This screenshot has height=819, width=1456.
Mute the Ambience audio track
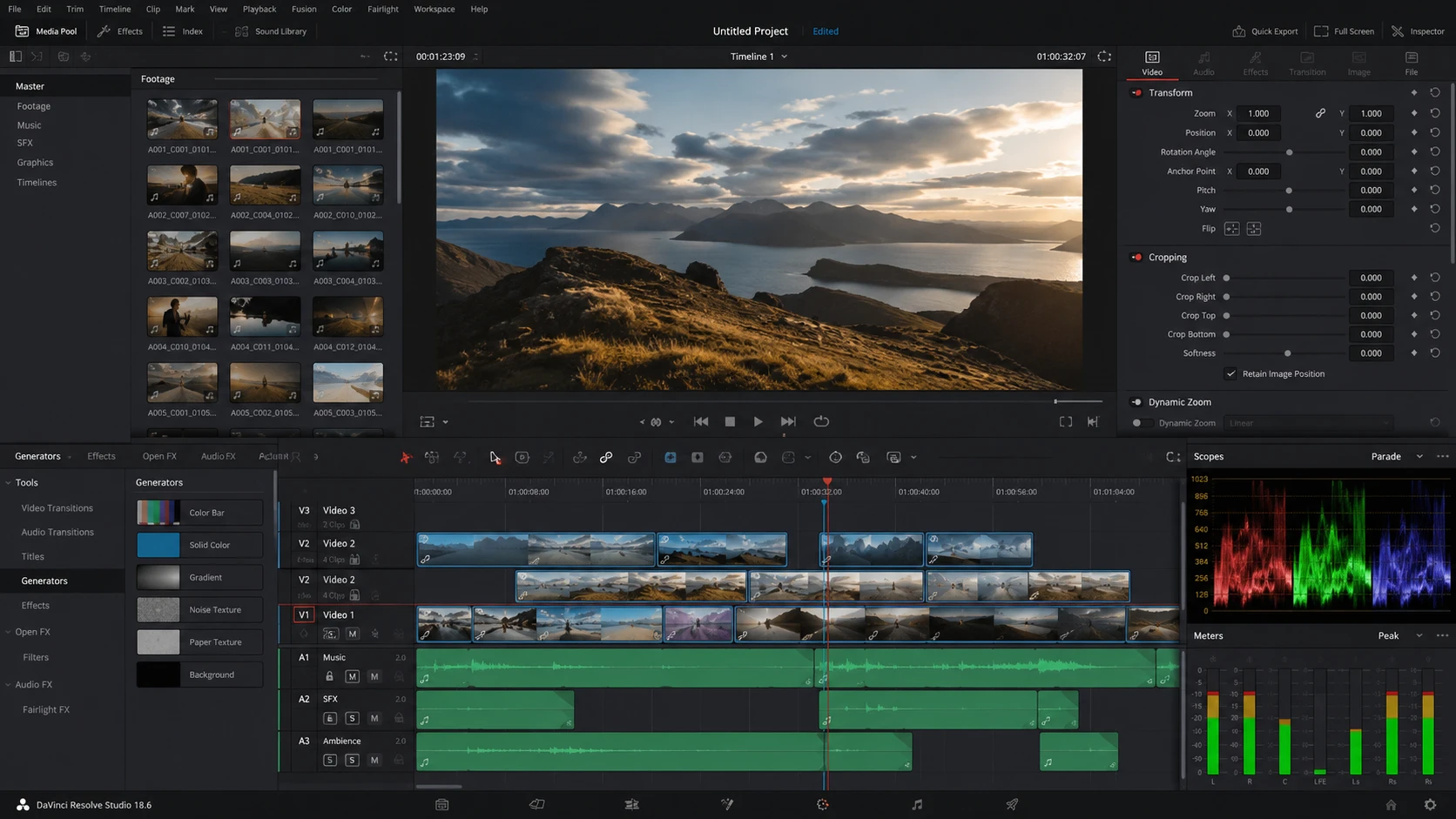(374, 760)
